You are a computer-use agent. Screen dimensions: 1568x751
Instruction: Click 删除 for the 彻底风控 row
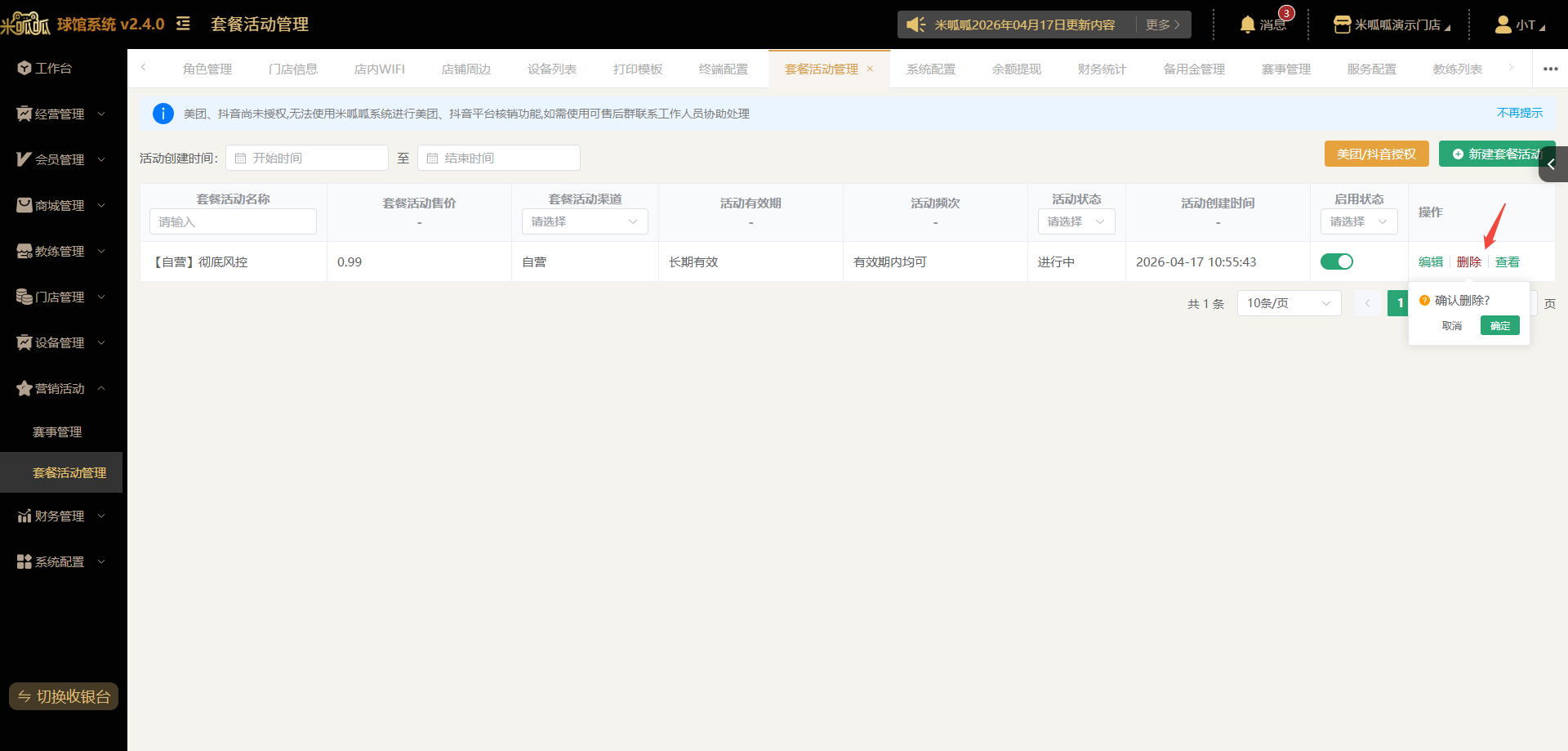1469,262
